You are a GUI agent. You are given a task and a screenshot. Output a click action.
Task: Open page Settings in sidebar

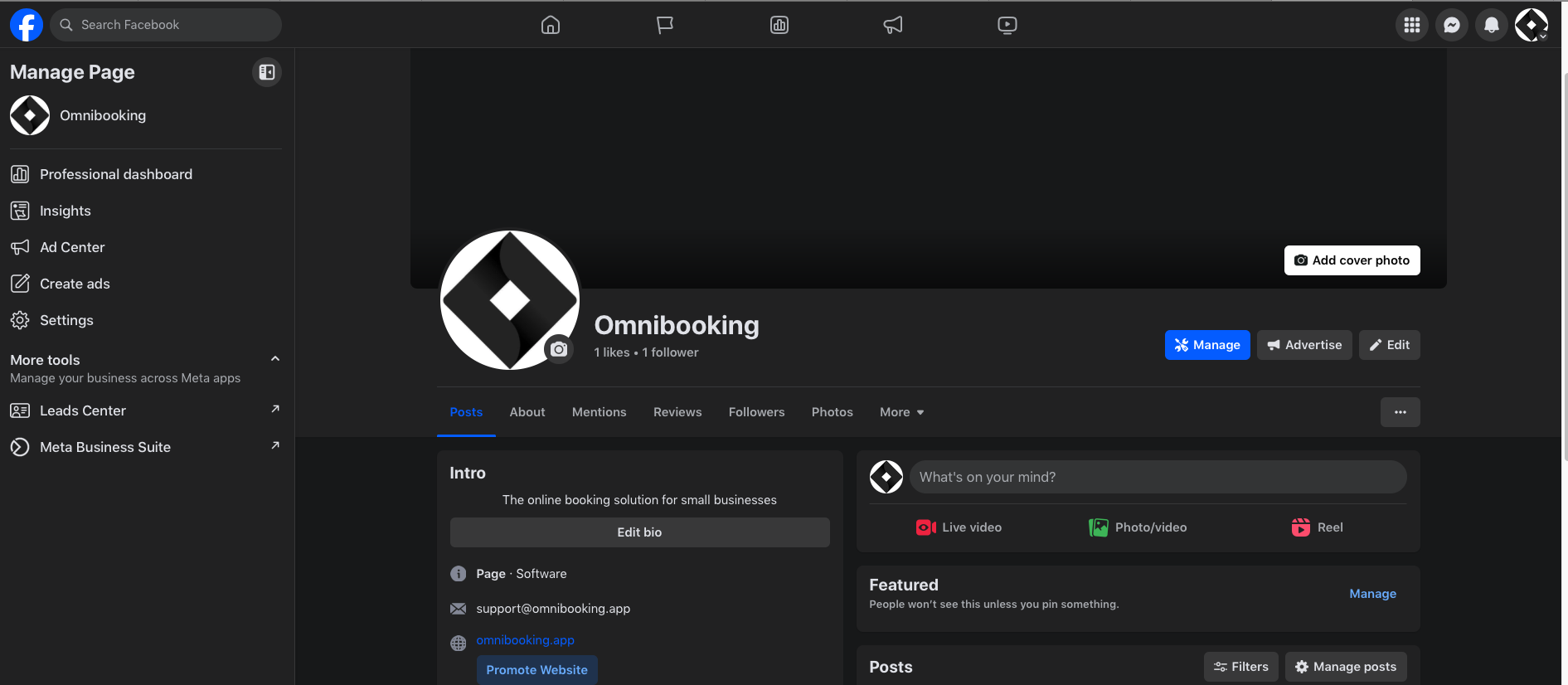click(x=146, y=320)
